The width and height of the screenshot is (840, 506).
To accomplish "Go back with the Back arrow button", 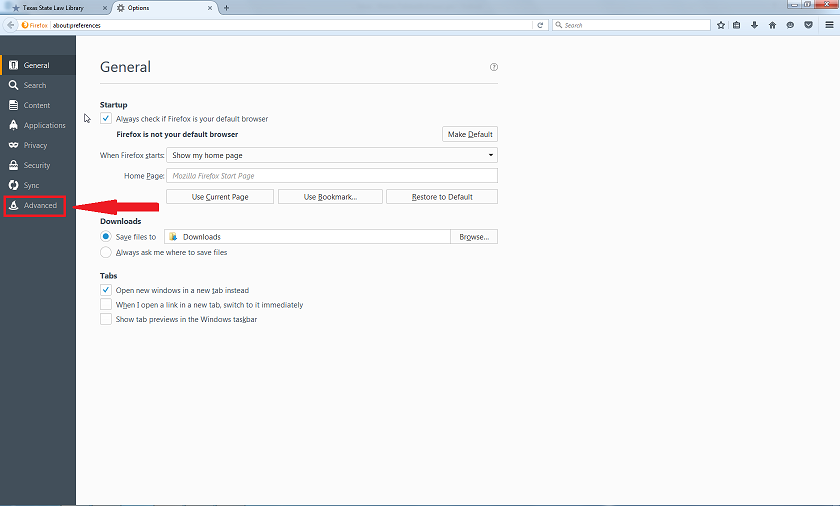I will point(11,25).
